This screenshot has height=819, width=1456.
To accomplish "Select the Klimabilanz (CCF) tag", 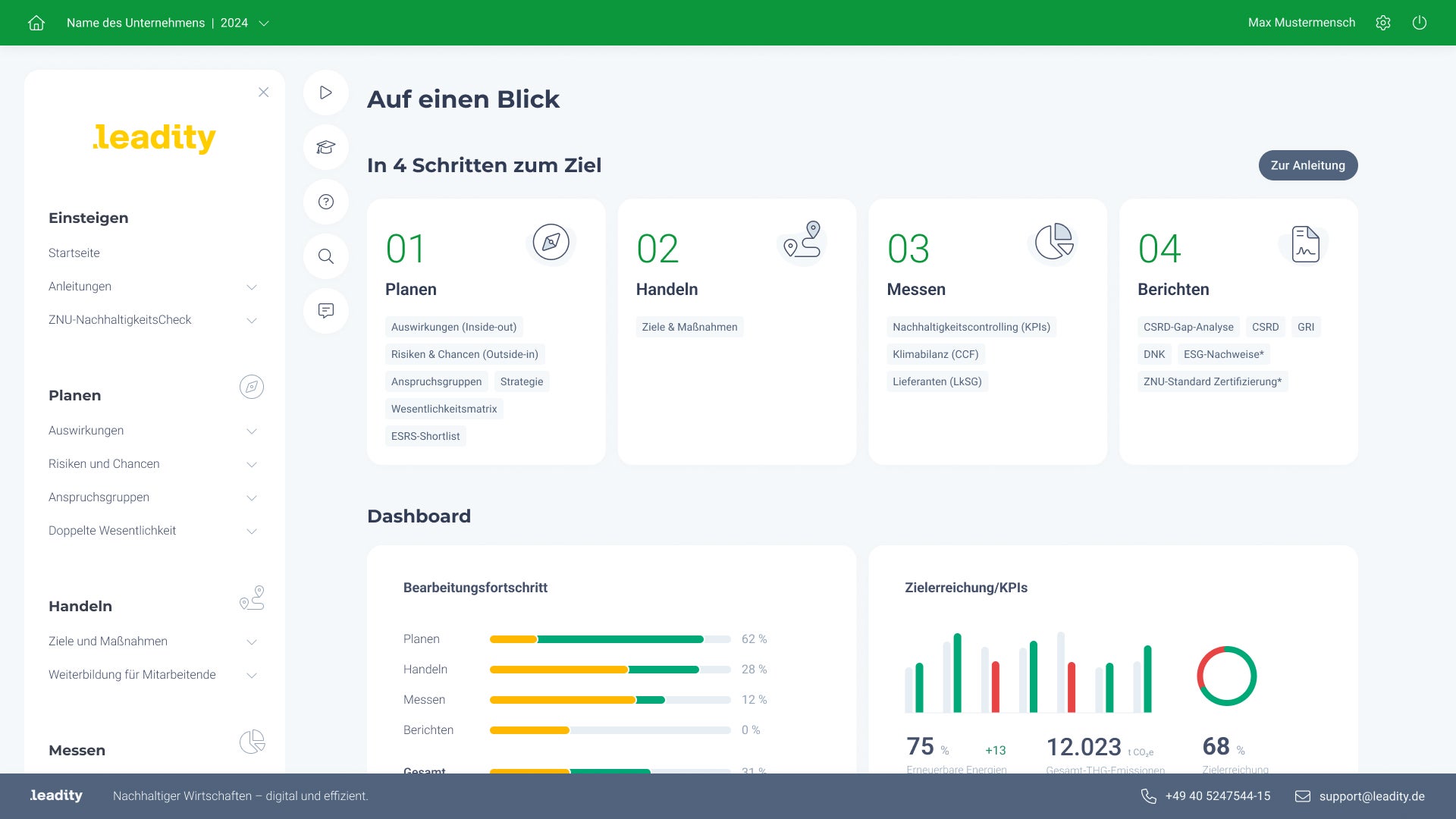I will click(x=935, y=354).
